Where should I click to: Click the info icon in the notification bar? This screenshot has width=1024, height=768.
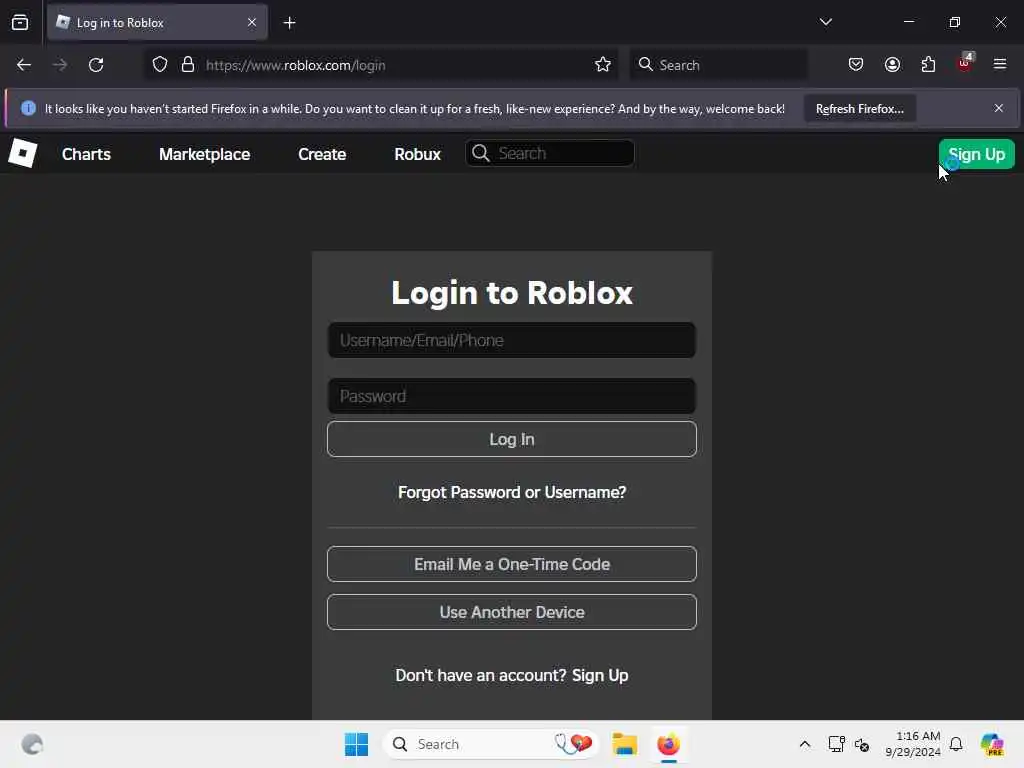[28, 108]
